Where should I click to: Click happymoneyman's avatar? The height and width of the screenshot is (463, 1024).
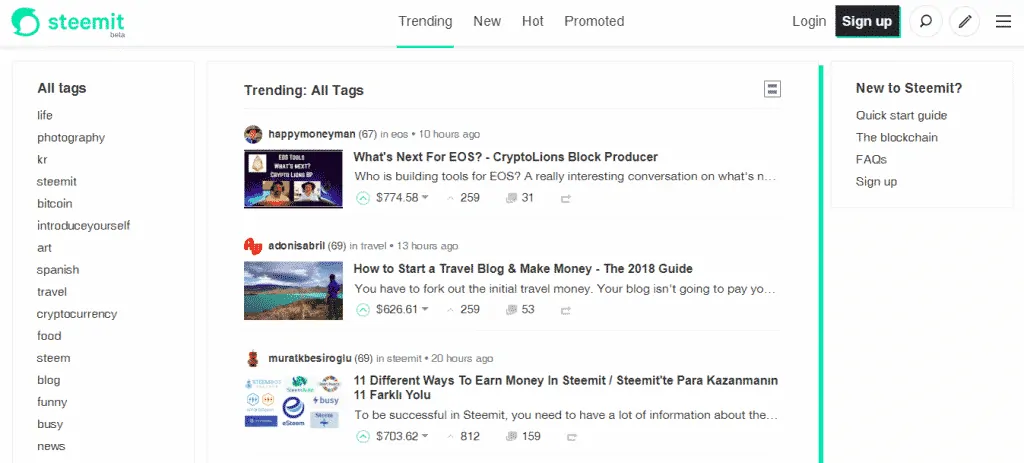pyautogui.click(x=253, y=134)
